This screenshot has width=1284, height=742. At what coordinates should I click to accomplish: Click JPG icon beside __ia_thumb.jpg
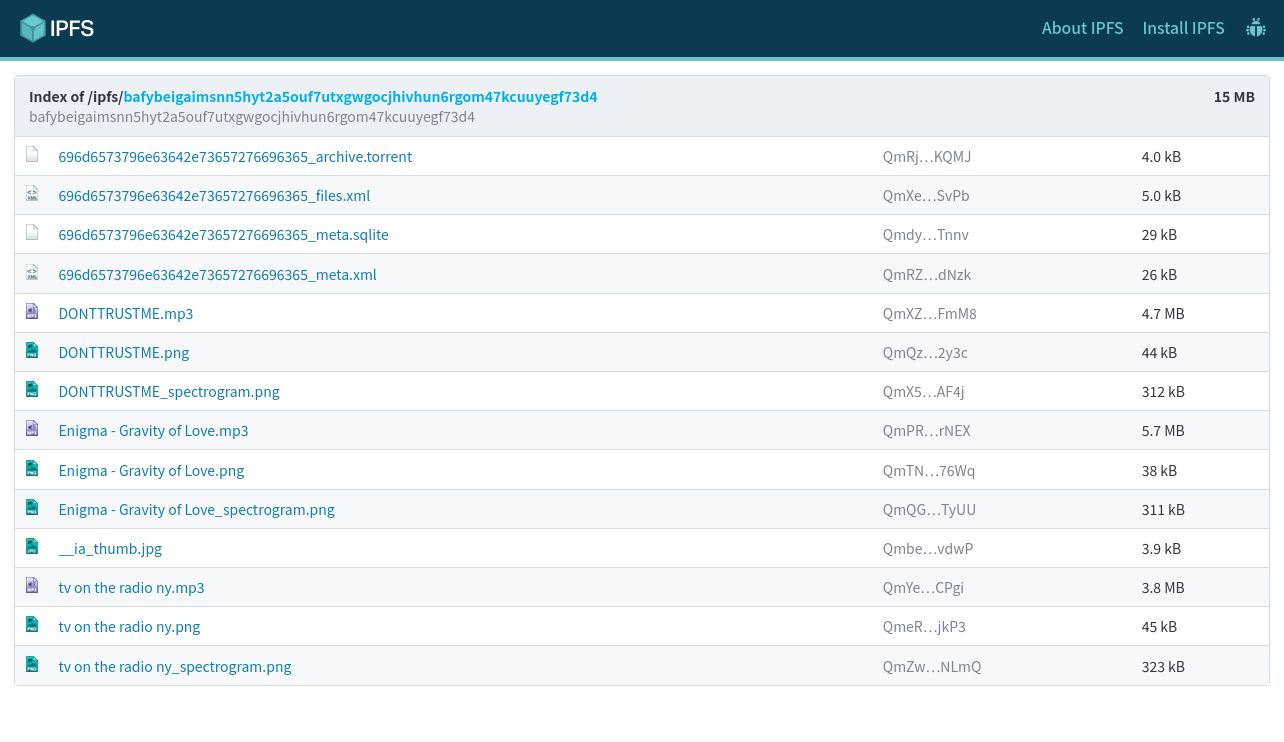click(32, 547)
